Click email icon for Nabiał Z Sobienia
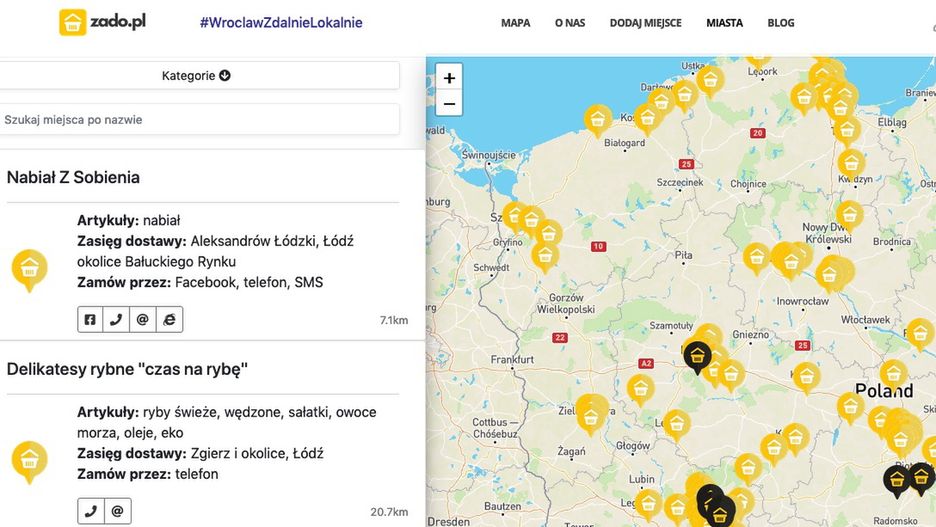This screenshot has width=936, height=527. pos(143,319)
